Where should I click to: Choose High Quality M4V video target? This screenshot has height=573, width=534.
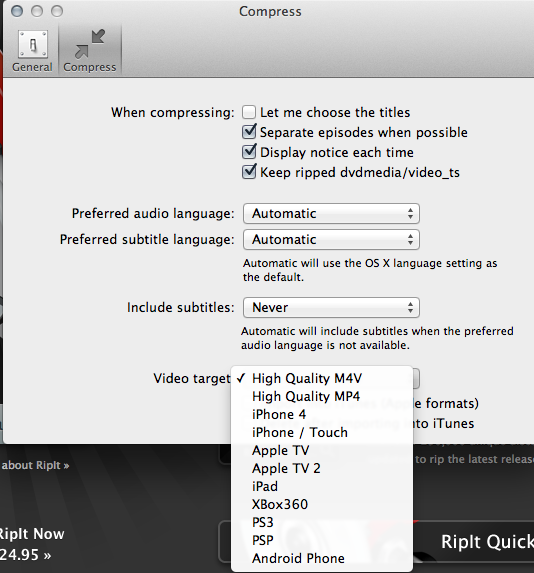point(322,379)
